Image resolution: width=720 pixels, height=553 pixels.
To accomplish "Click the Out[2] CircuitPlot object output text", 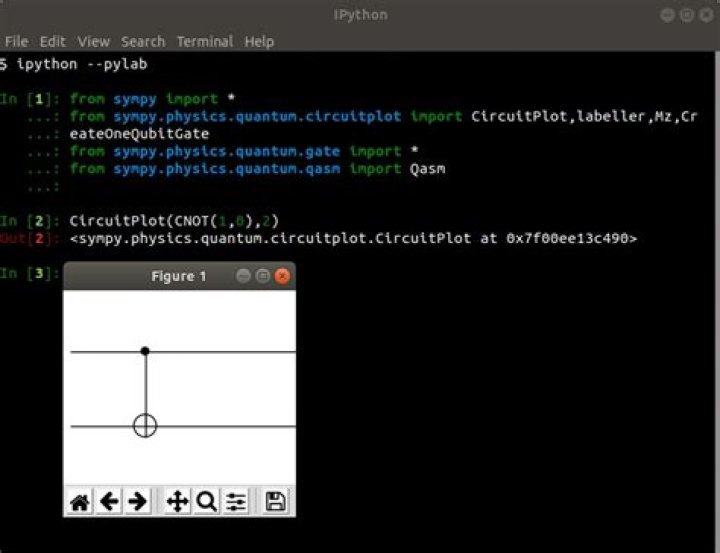I will pyautogui.click(x=353, y=239).
